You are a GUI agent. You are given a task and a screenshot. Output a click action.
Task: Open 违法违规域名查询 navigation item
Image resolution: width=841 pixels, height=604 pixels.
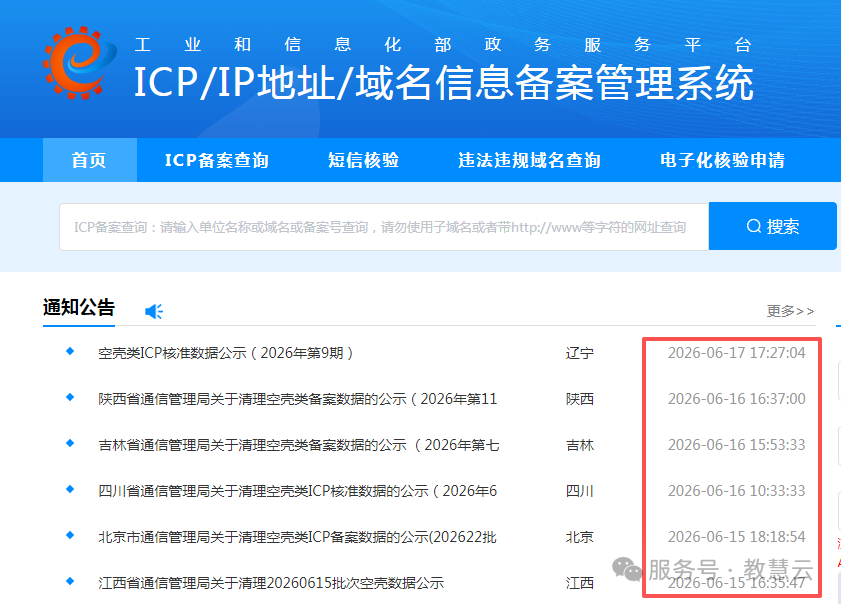(529, 160)
